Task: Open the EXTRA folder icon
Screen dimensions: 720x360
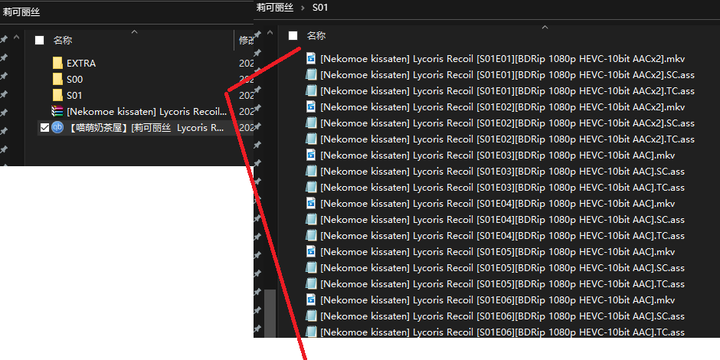Action: click(x=57, y=63)
